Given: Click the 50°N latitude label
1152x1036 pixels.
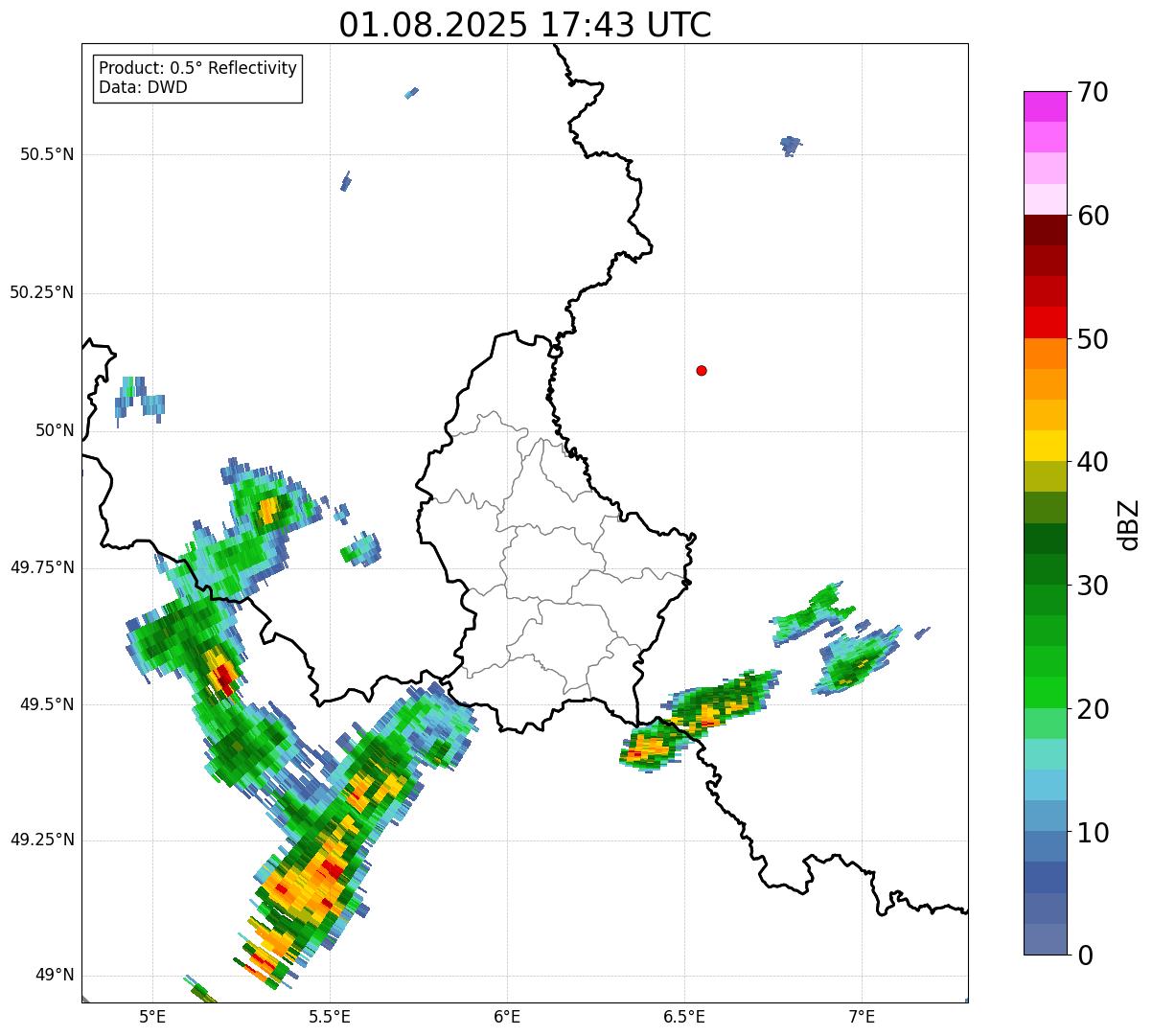Looking at the screenshot, I should click(55, 430).
